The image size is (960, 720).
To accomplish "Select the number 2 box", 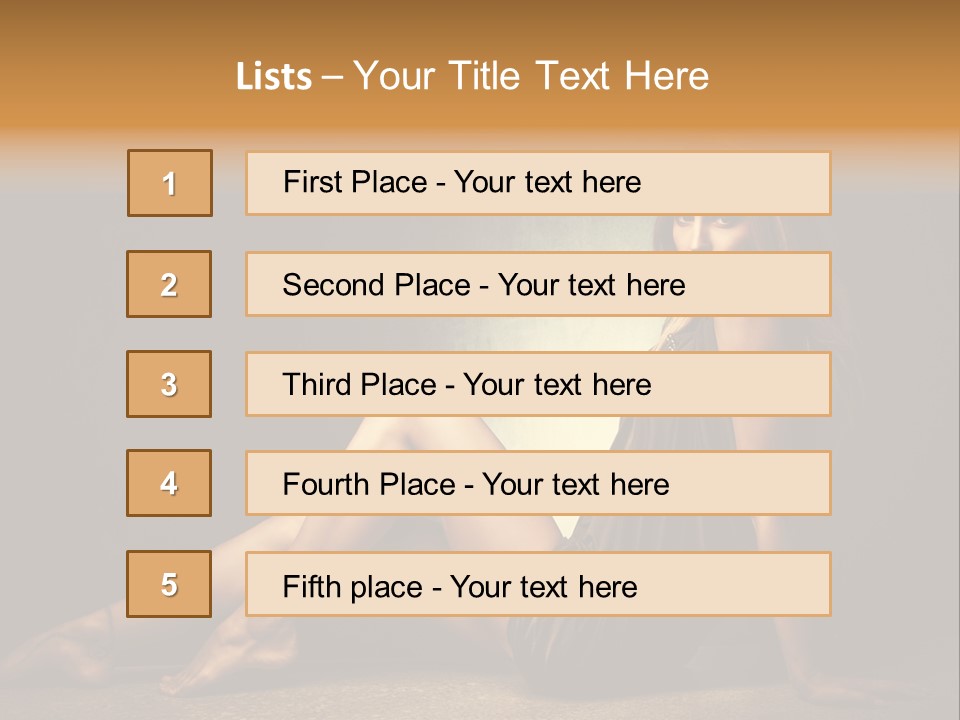I will [169, 284].
